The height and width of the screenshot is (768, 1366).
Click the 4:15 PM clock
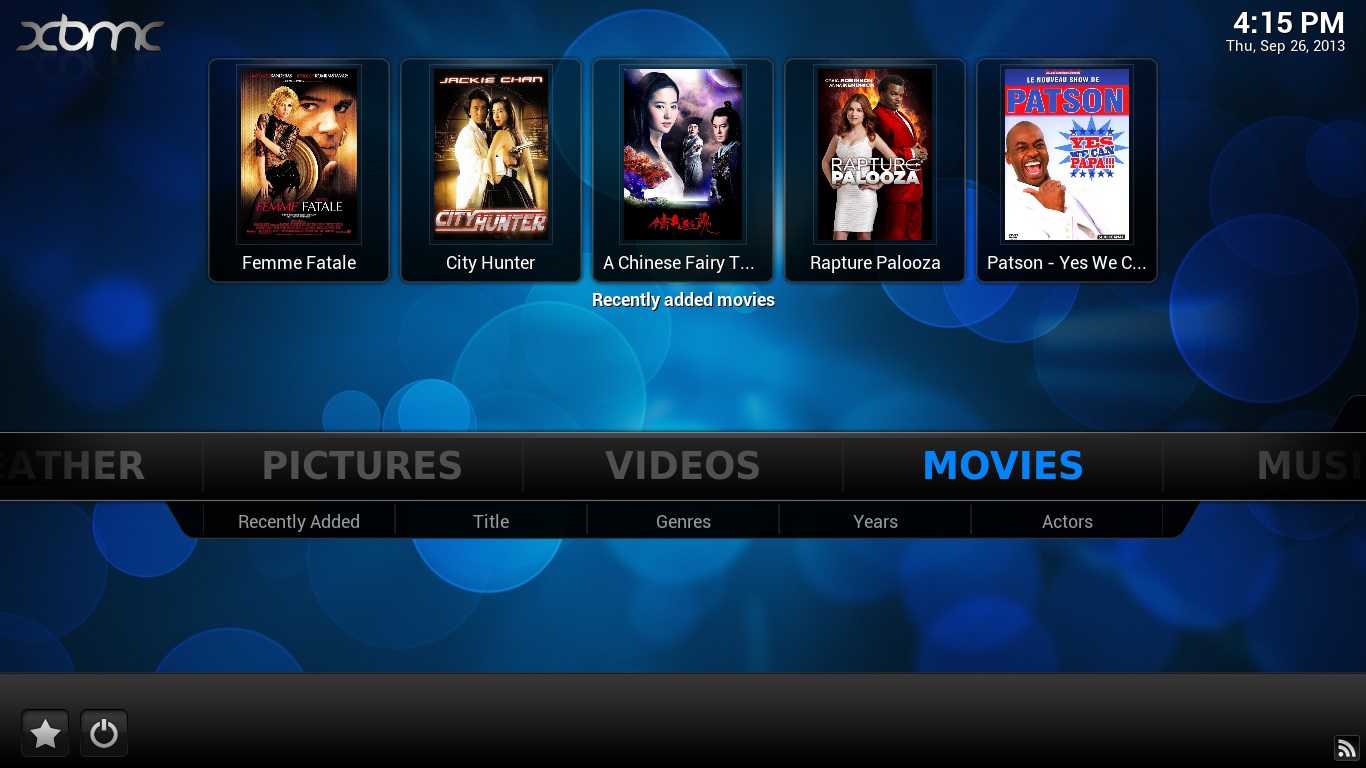point(1288,22)
